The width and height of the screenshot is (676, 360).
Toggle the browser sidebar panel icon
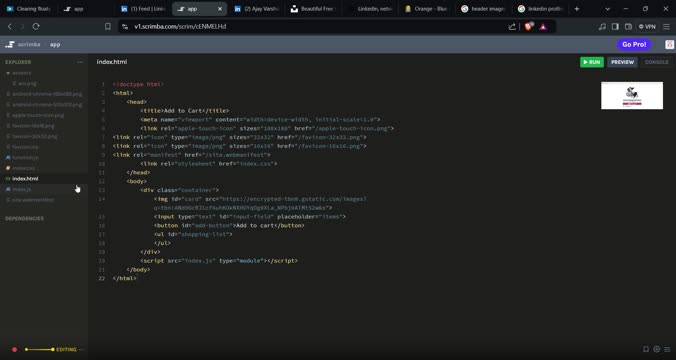(x=615, y=27)
